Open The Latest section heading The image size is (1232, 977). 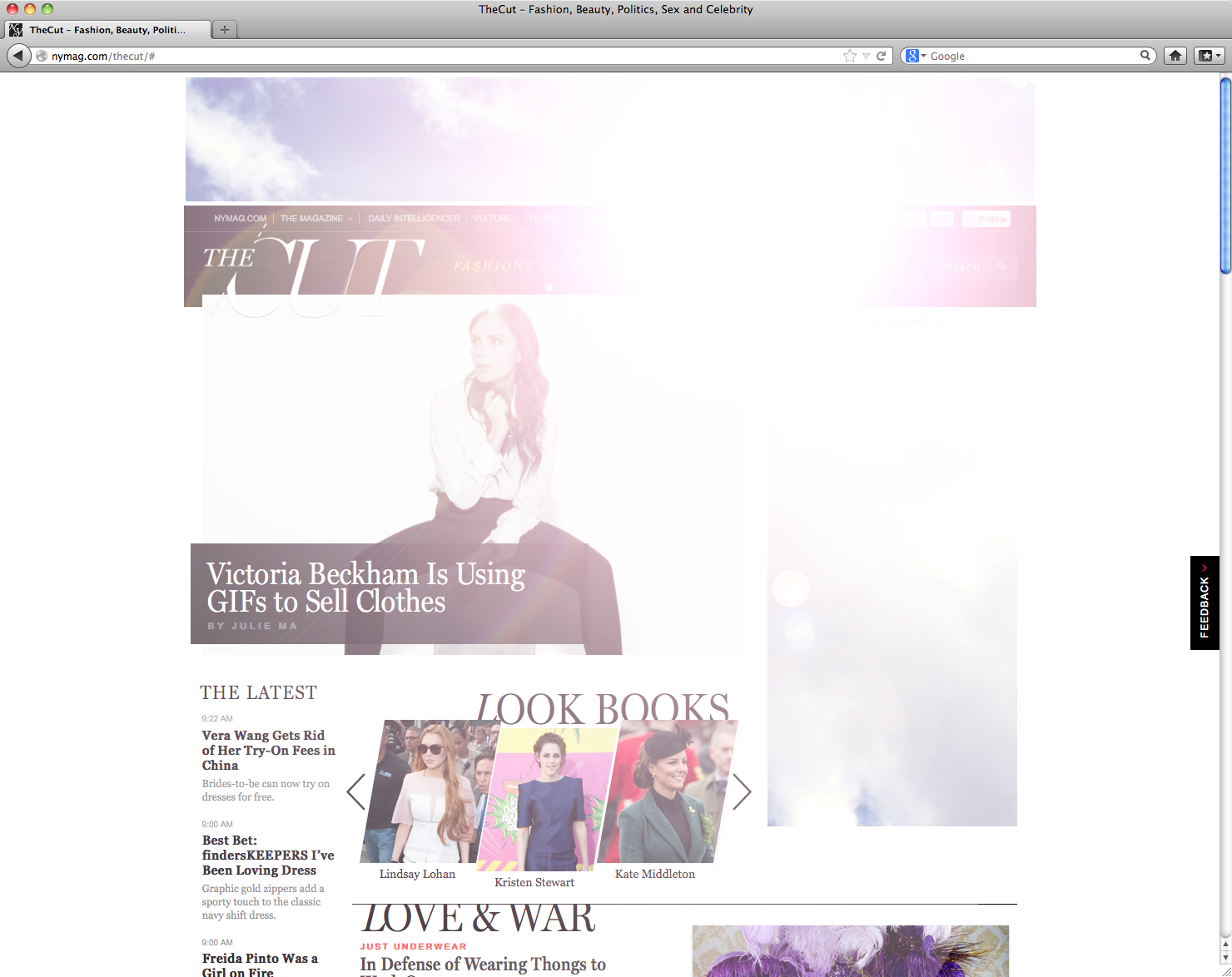pyautogui.click(x=259, y=692)
